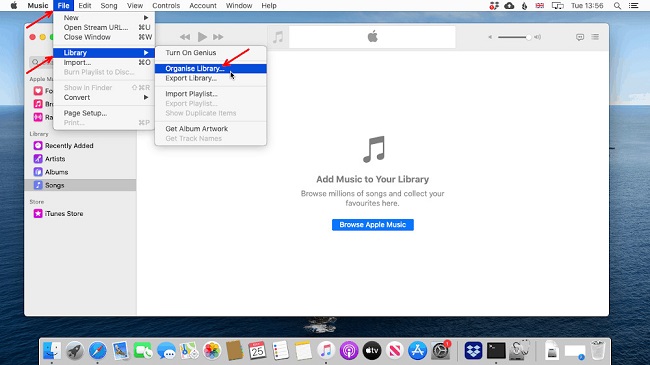Open System Preferences from the dock
This screenshot has width=650, height=365.
pos(440,351)
